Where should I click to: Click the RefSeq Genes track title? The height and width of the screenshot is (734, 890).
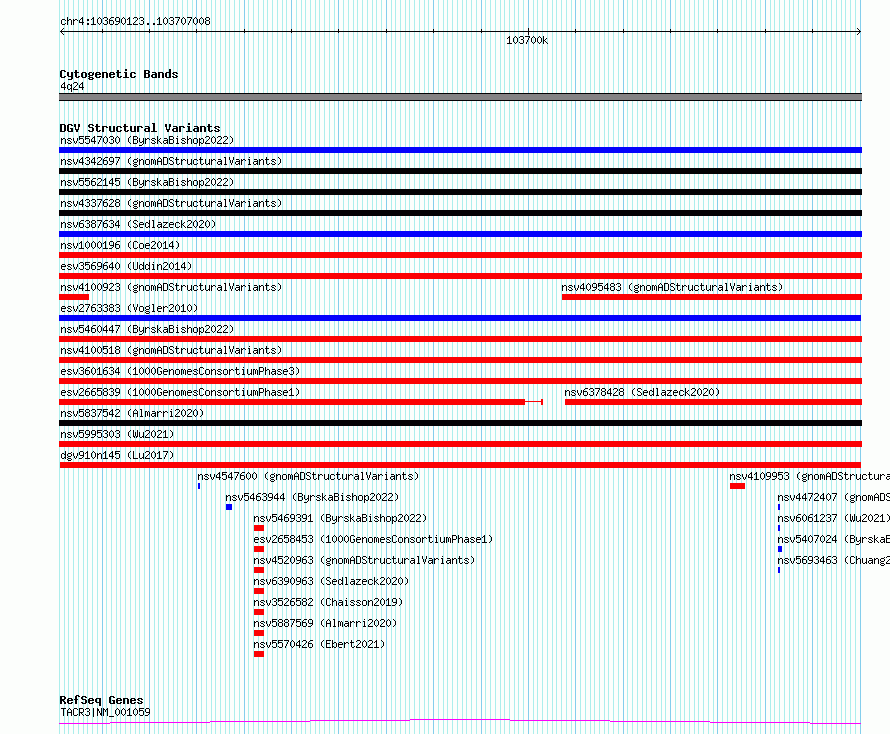[x=101, y=700]
